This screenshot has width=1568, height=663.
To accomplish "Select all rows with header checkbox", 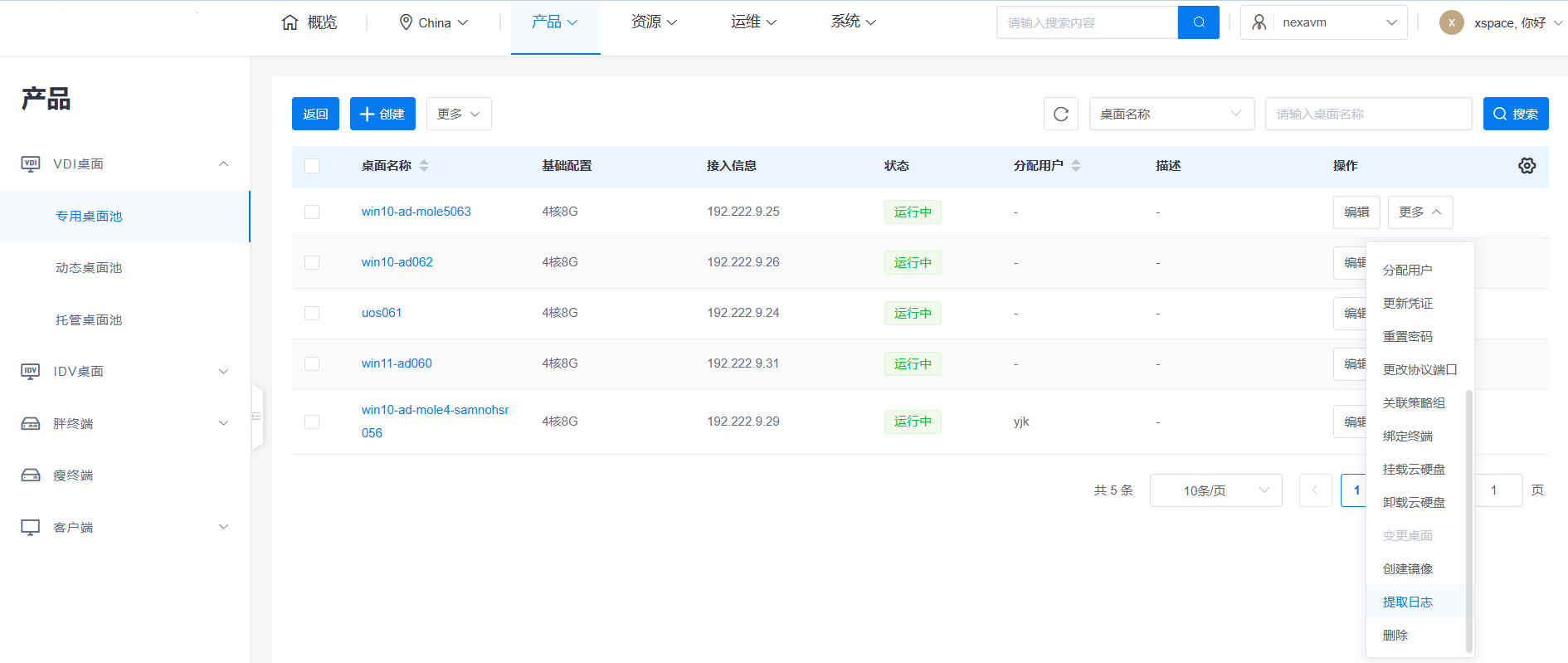I will coord(312,166).
